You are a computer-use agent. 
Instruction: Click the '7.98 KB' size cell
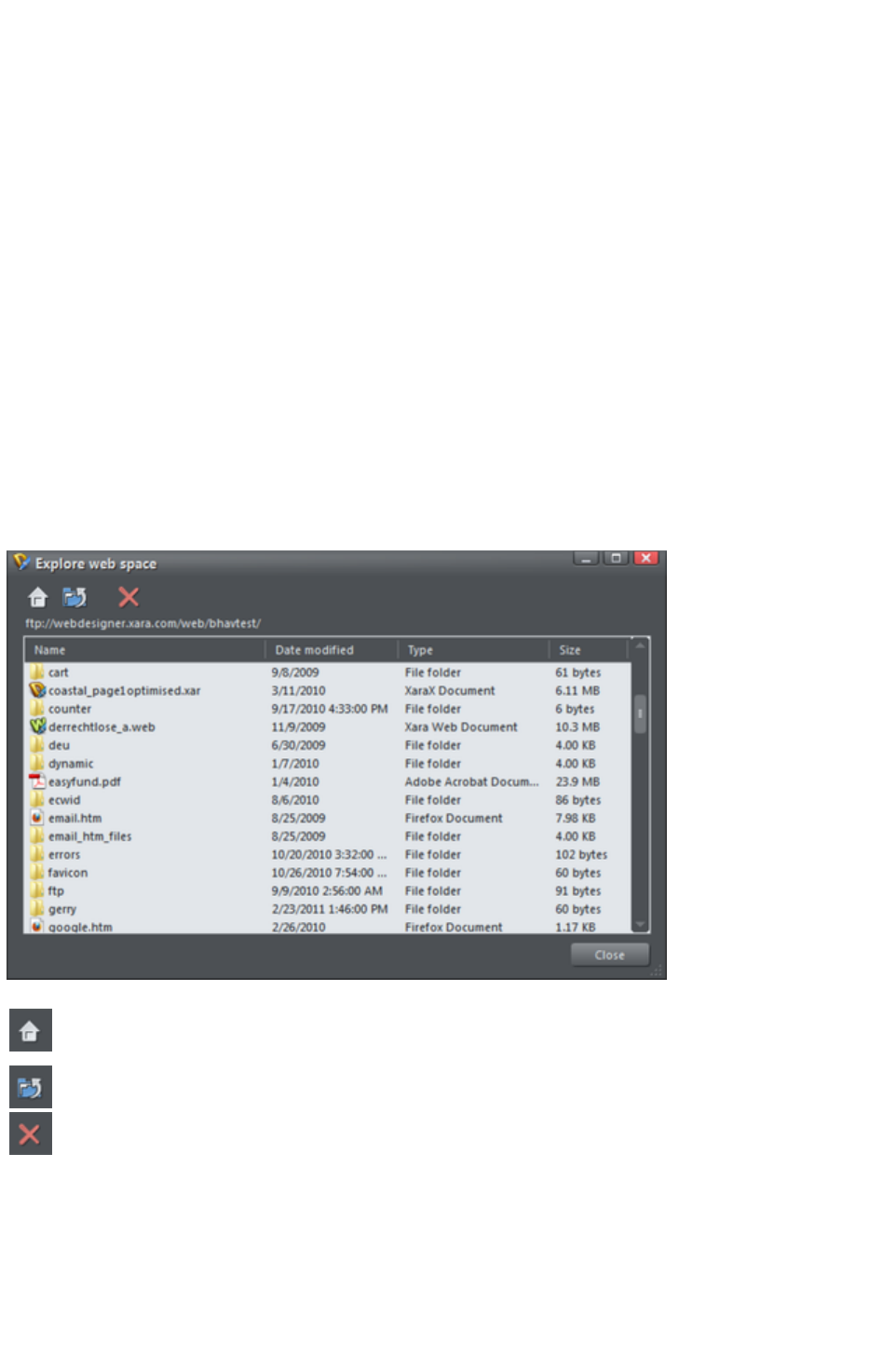[576, 818]
